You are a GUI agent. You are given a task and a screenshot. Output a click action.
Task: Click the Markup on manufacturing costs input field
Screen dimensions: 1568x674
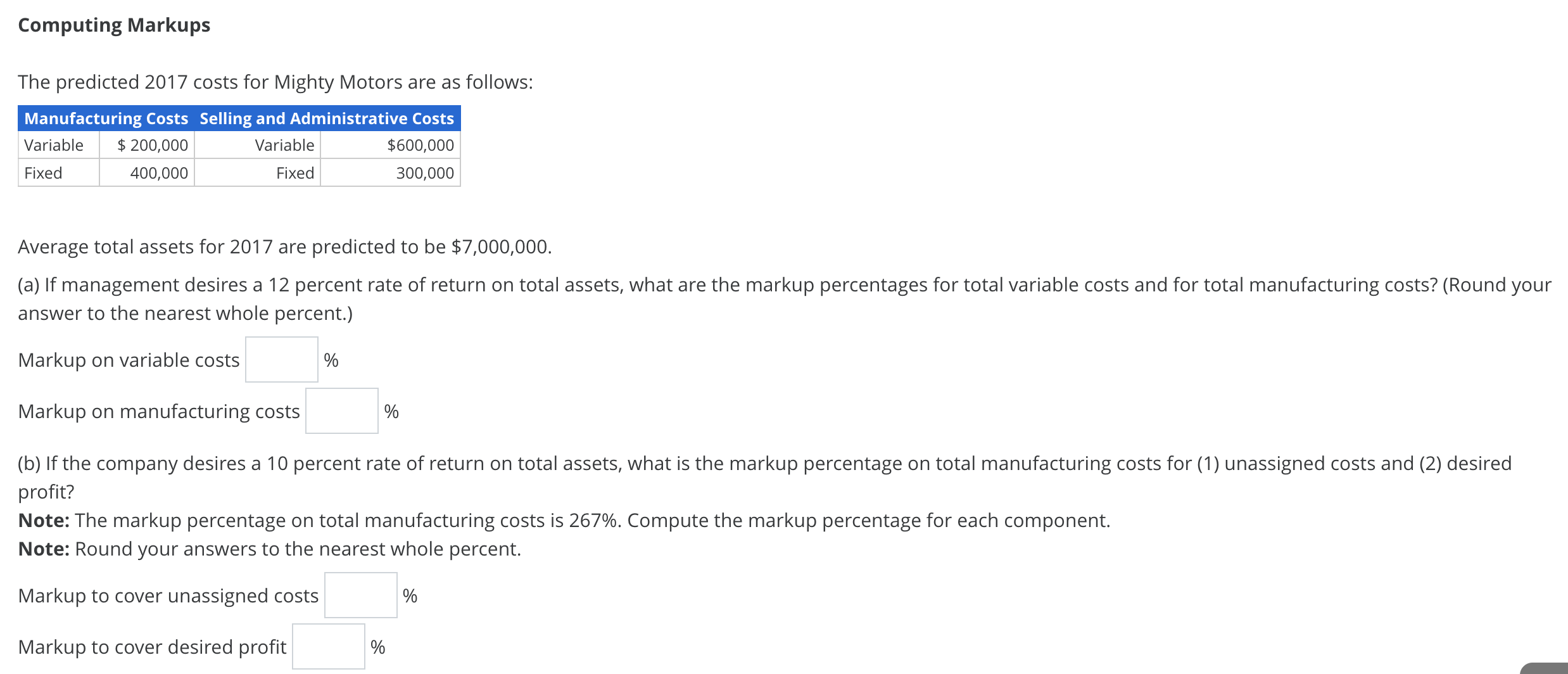click(x=341, y=410)
